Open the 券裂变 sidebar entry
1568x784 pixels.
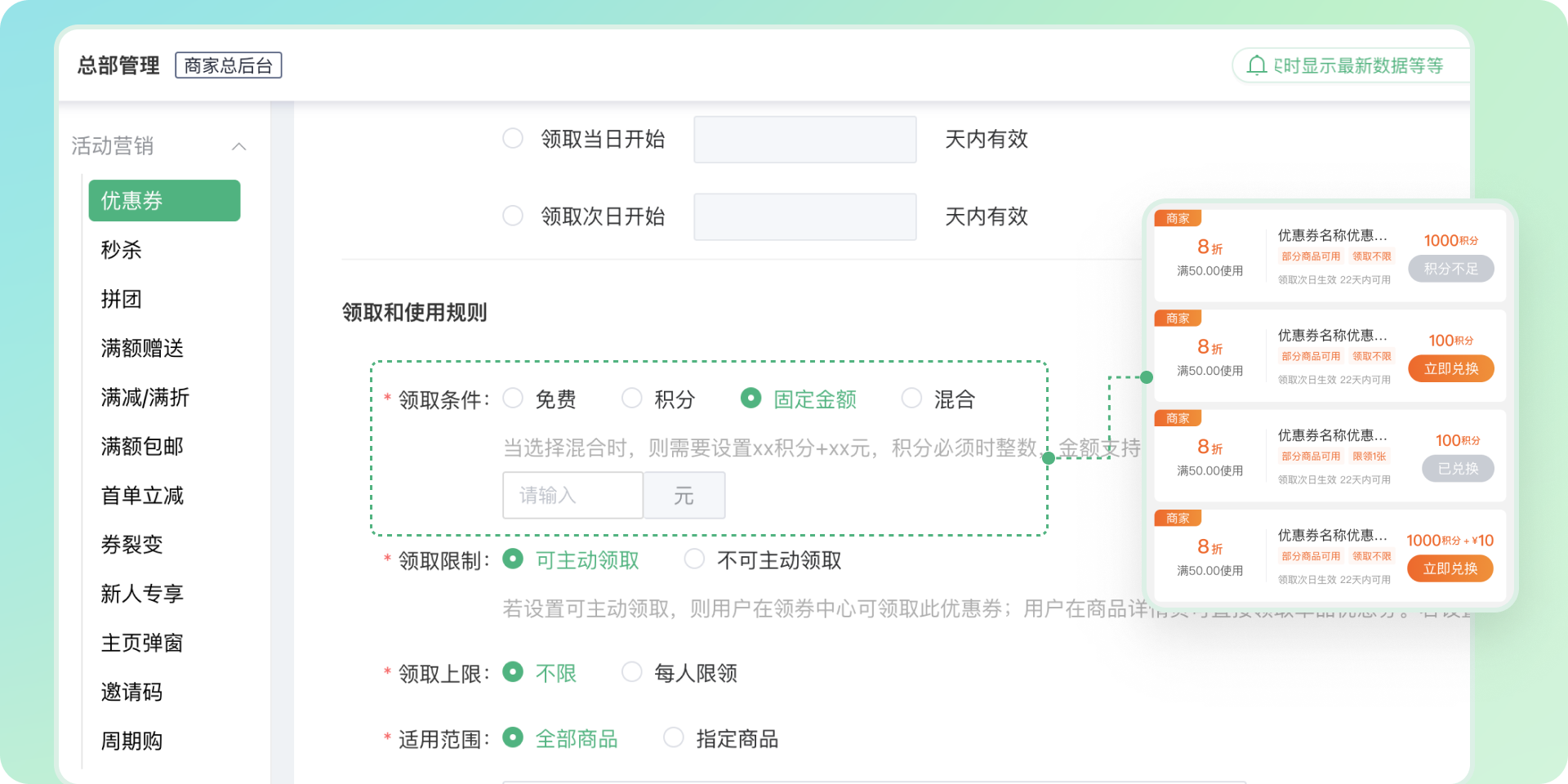(131, 545)
